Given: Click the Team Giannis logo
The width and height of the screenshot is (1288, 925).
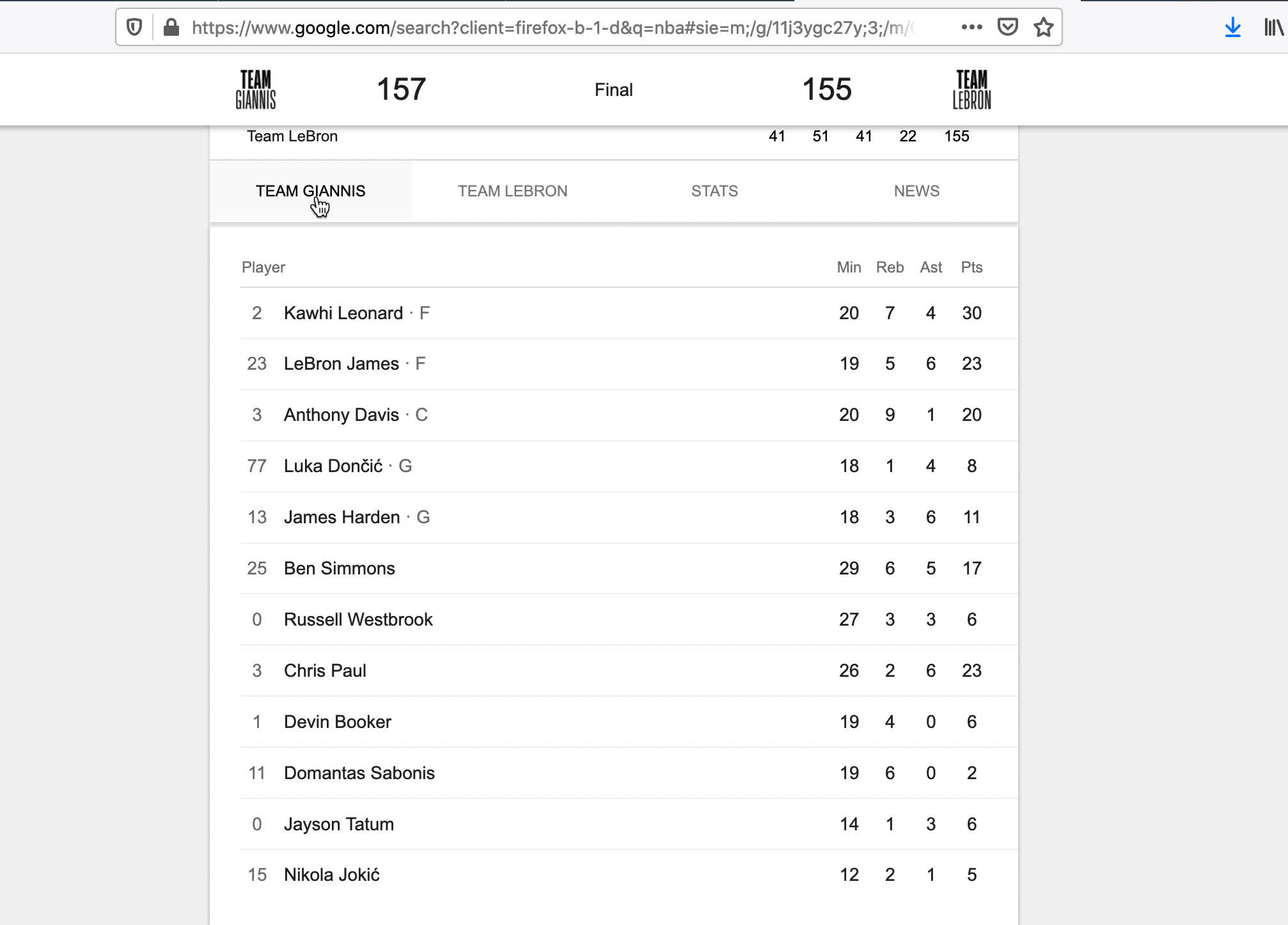Looking at the screenshot, I should (256, 90).
